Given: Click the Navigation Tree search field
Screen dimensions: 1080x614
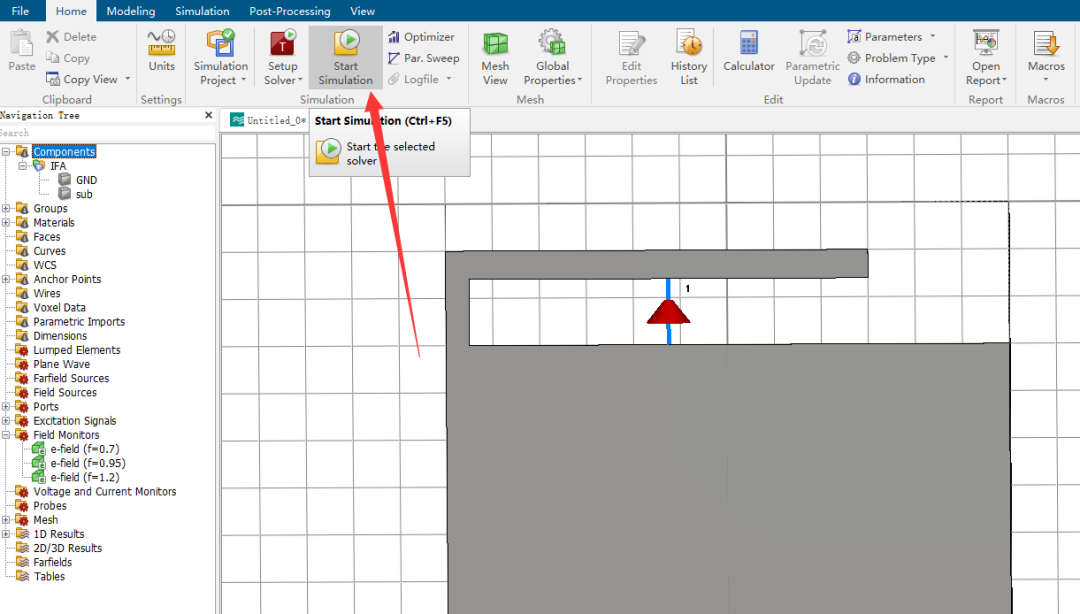Looking at the screenshot, I should (107, 133).
